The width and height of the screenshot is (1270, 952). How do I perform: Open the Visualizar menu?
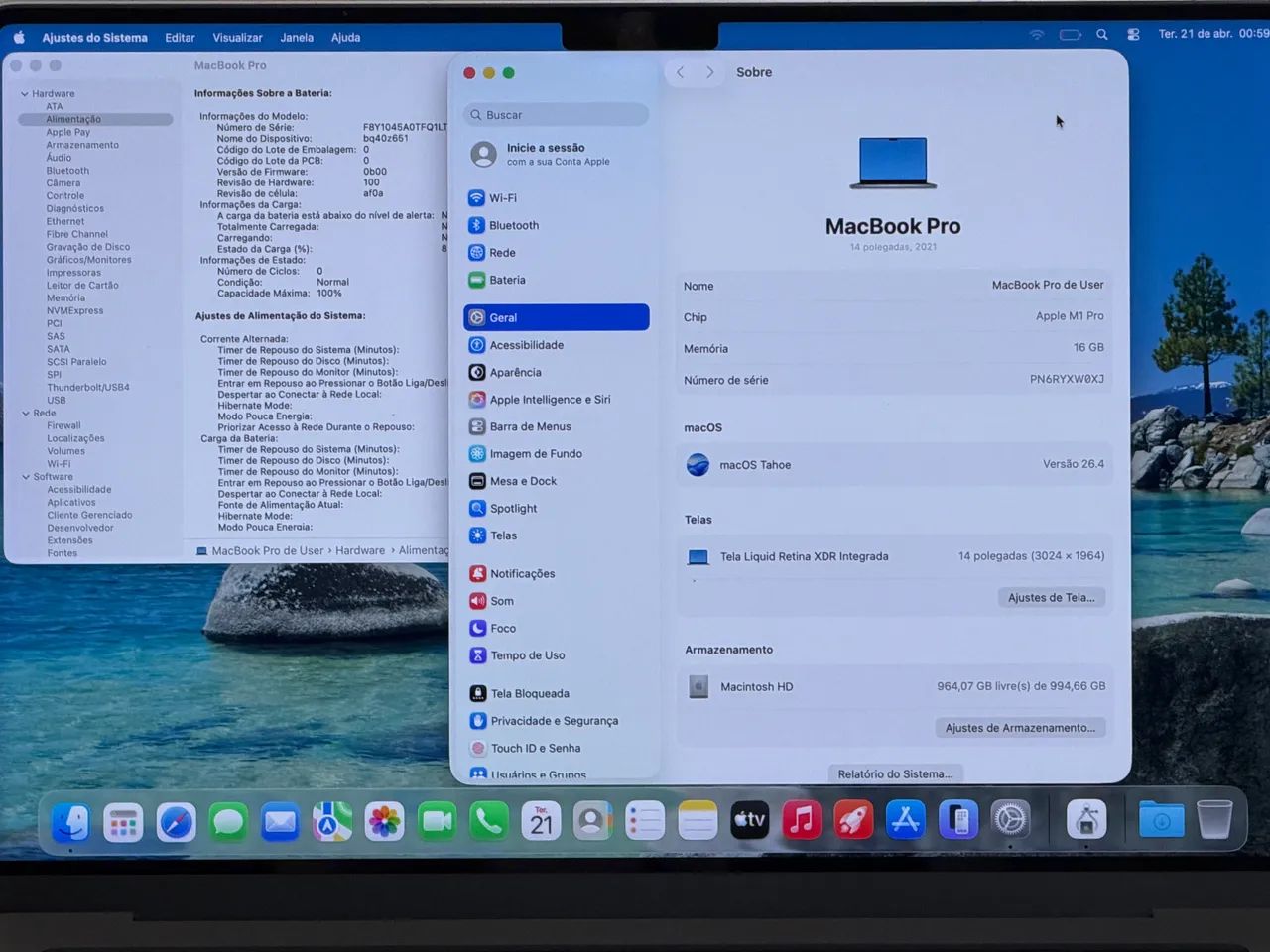click(237, 38)
